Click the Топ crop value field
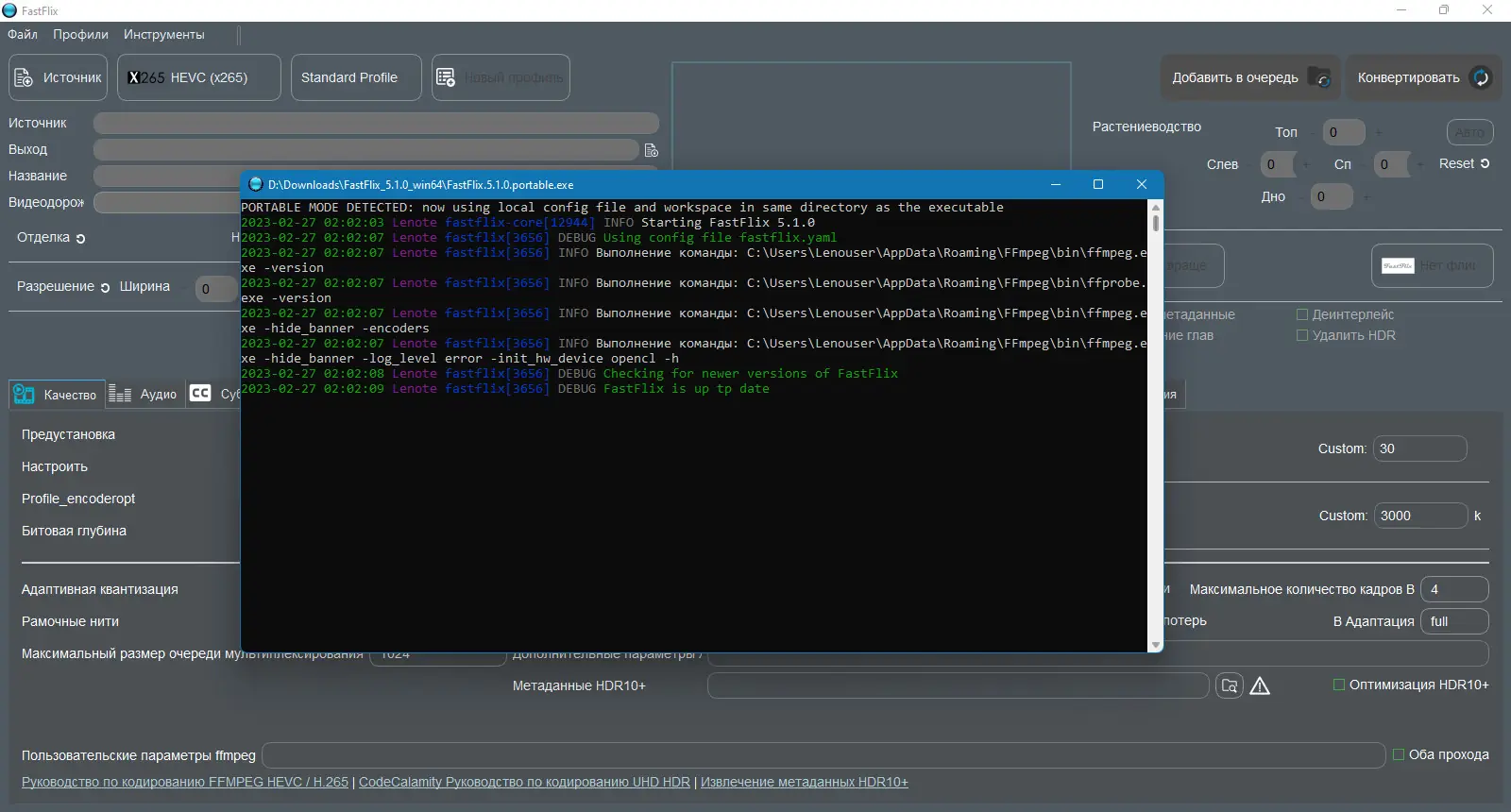Viewport: 1511px width, 812px height. (1343, 132)
